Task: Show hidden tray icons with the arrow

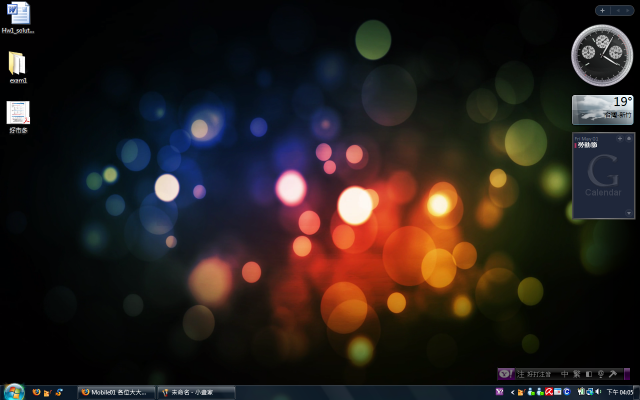Action: 513,392
